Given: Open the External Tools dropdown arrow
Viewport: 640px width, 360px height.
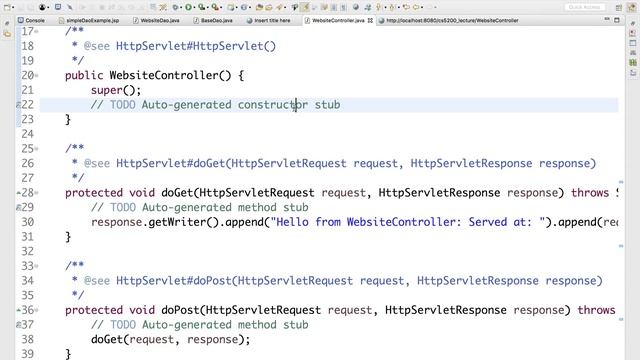Looking at the screenshot, I should [x=221, y=7].
